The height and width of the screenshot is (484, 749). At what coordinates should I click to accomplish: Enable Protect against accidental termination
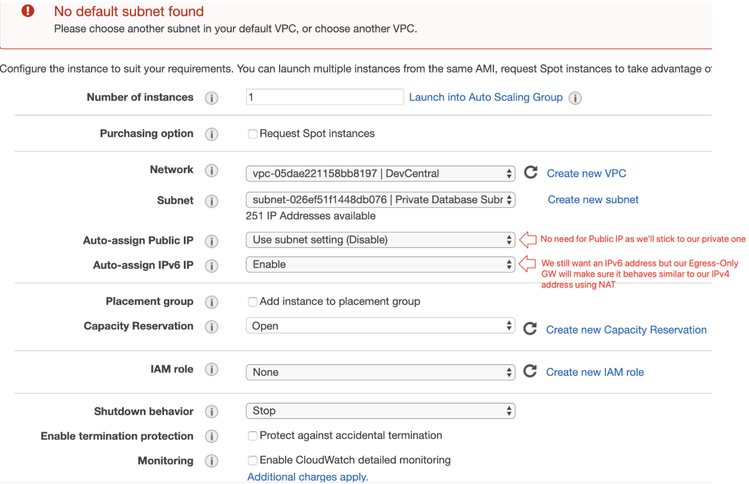tap(252, 436)
